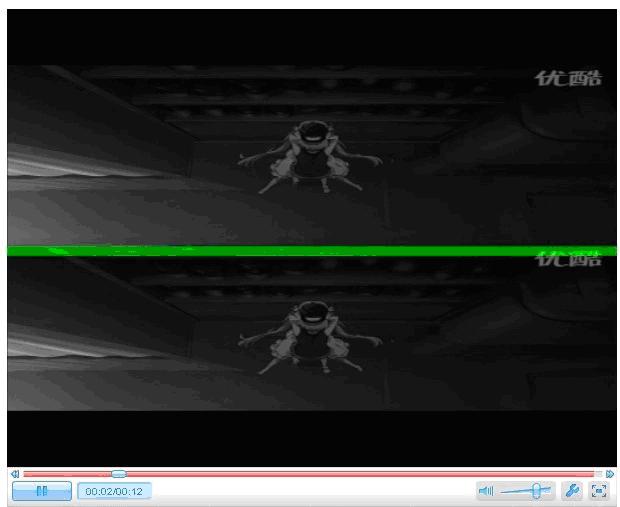The height and width of the screenshot is (507, 620).
Task: Click the rewind arrow left of seek bar
Action: tap(14, 473)
